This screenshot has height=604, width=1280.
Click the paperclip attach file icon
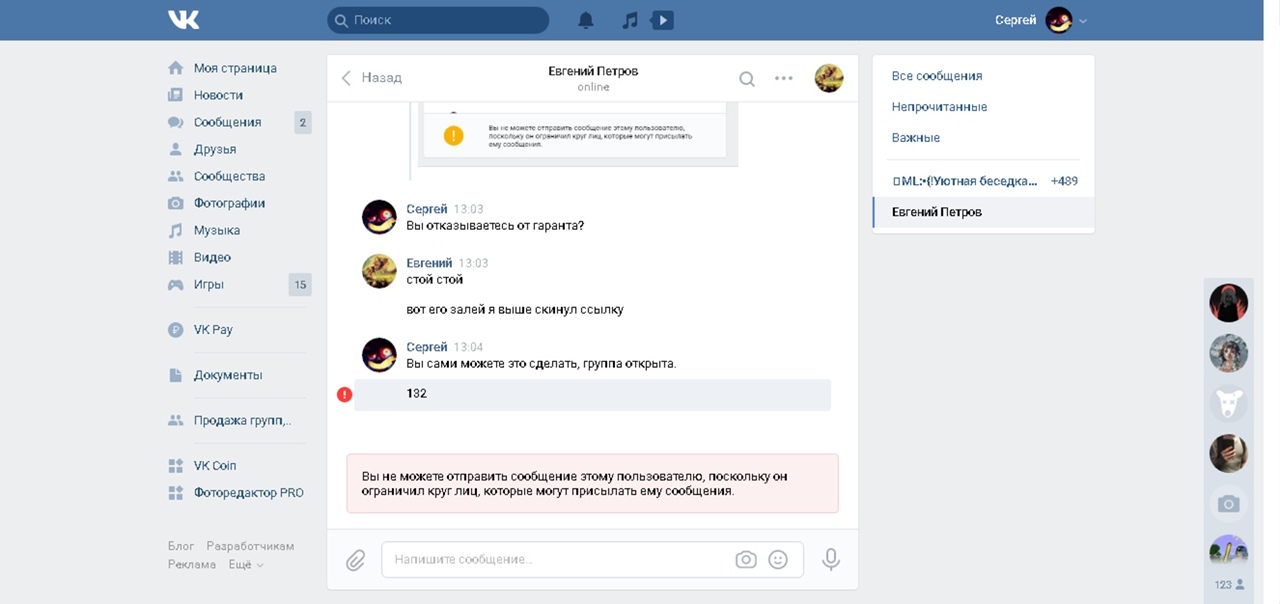[356, 560]
